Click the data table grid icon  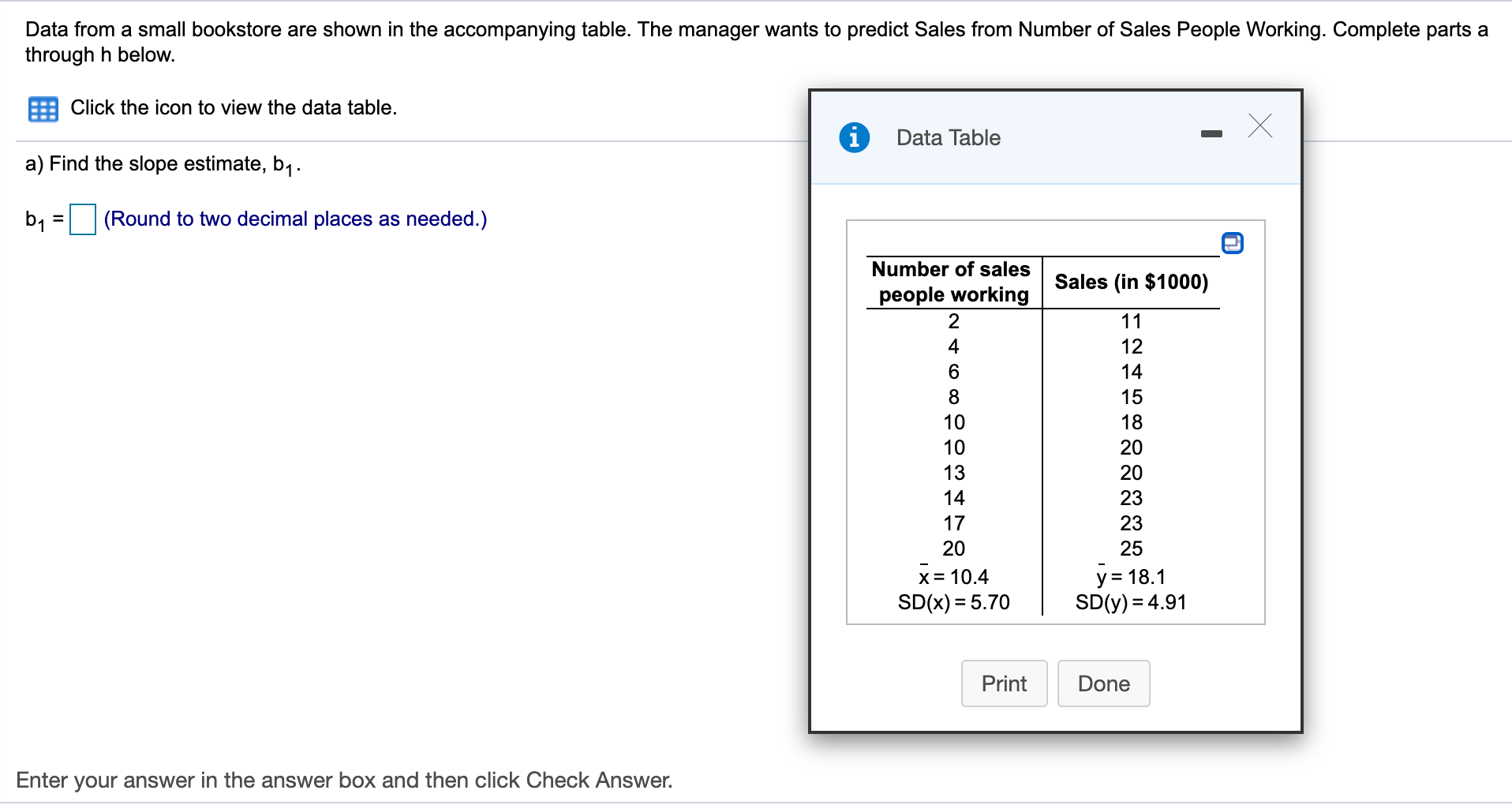point(43,109)
